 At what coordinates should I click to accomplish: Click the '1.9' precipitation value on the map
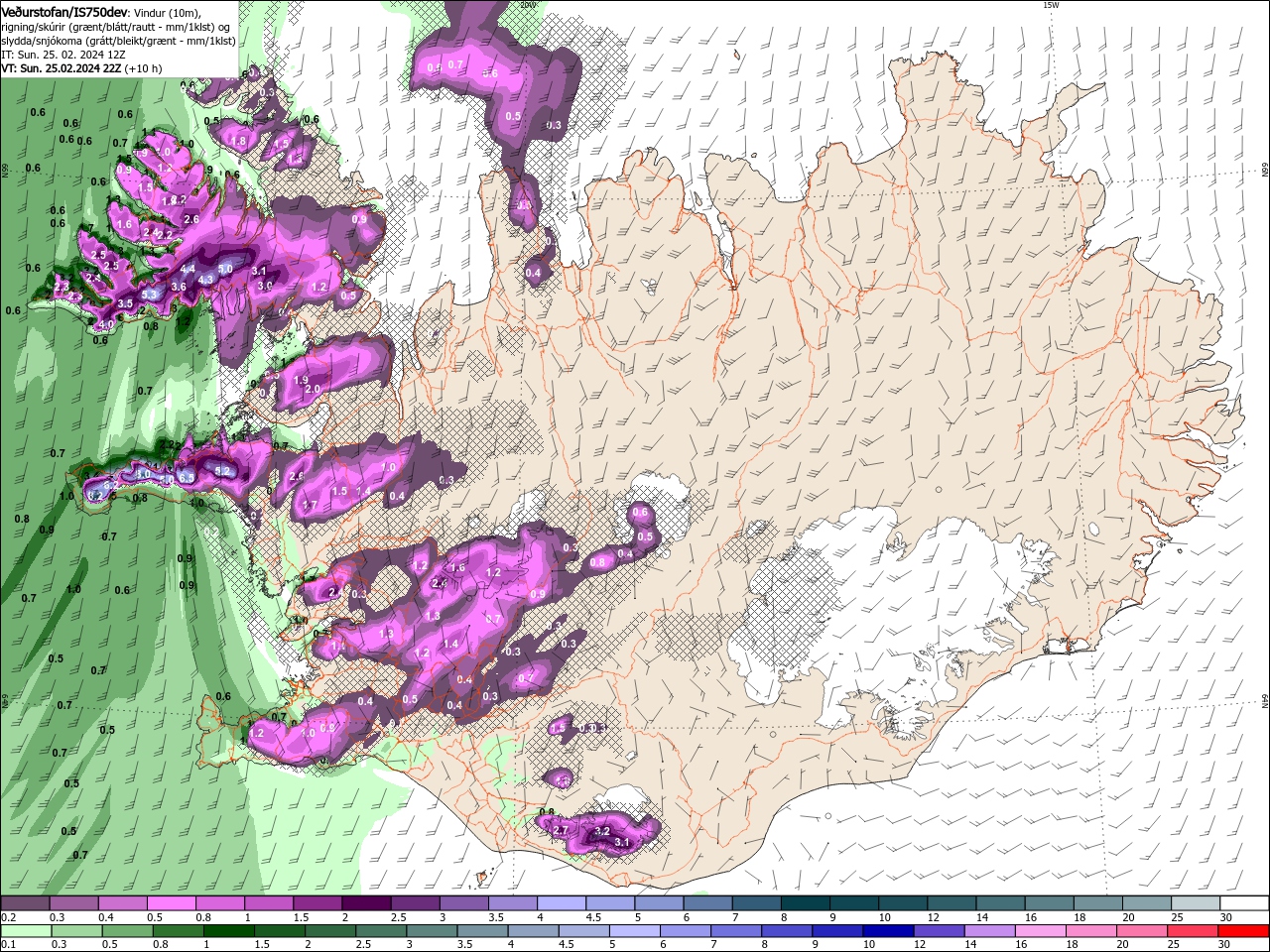(x=302, y=380)
